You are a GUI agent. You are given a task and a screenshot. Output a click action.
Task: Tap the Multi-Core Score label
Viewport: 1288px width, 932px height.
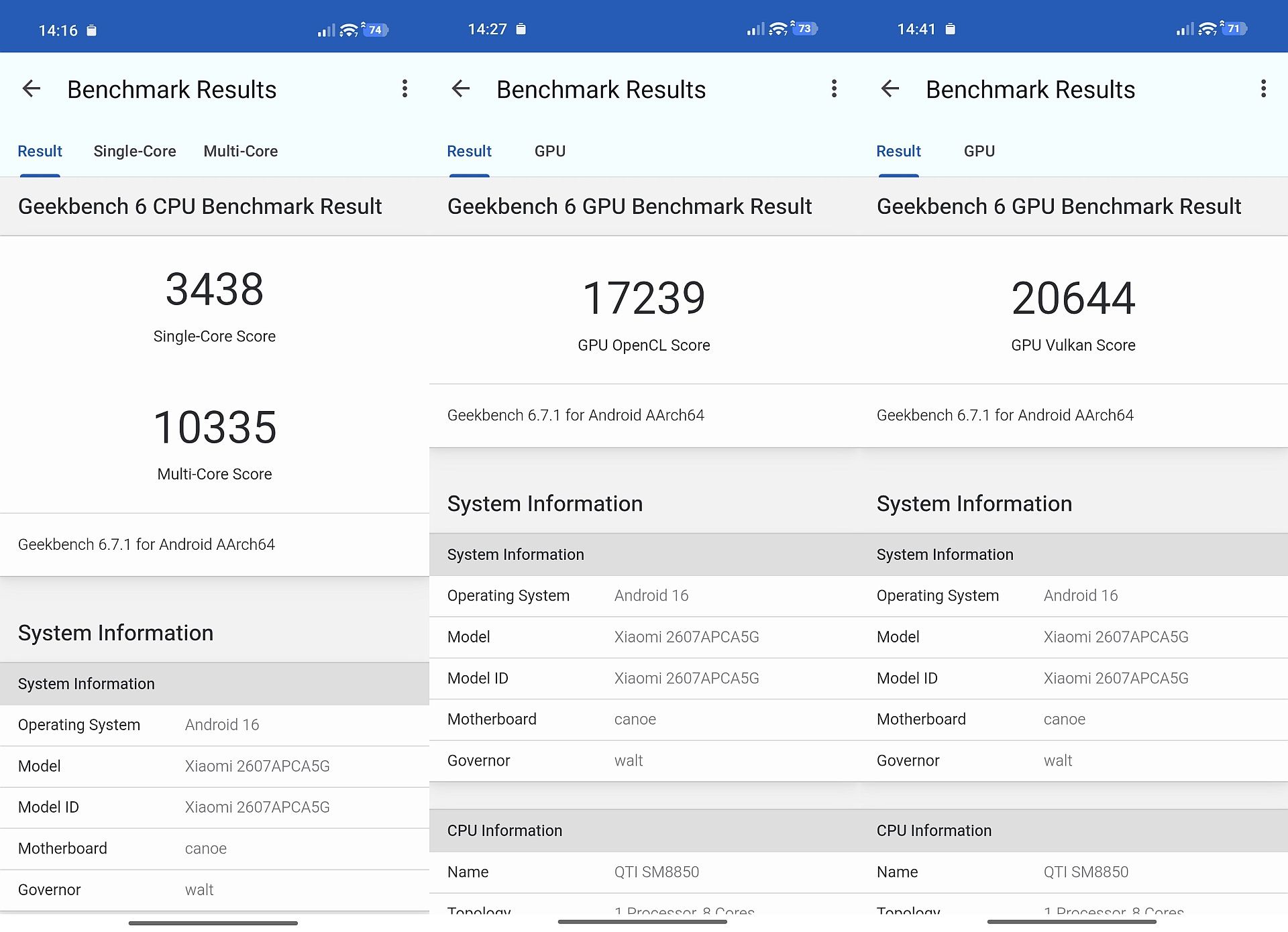(x=215, y=474)
